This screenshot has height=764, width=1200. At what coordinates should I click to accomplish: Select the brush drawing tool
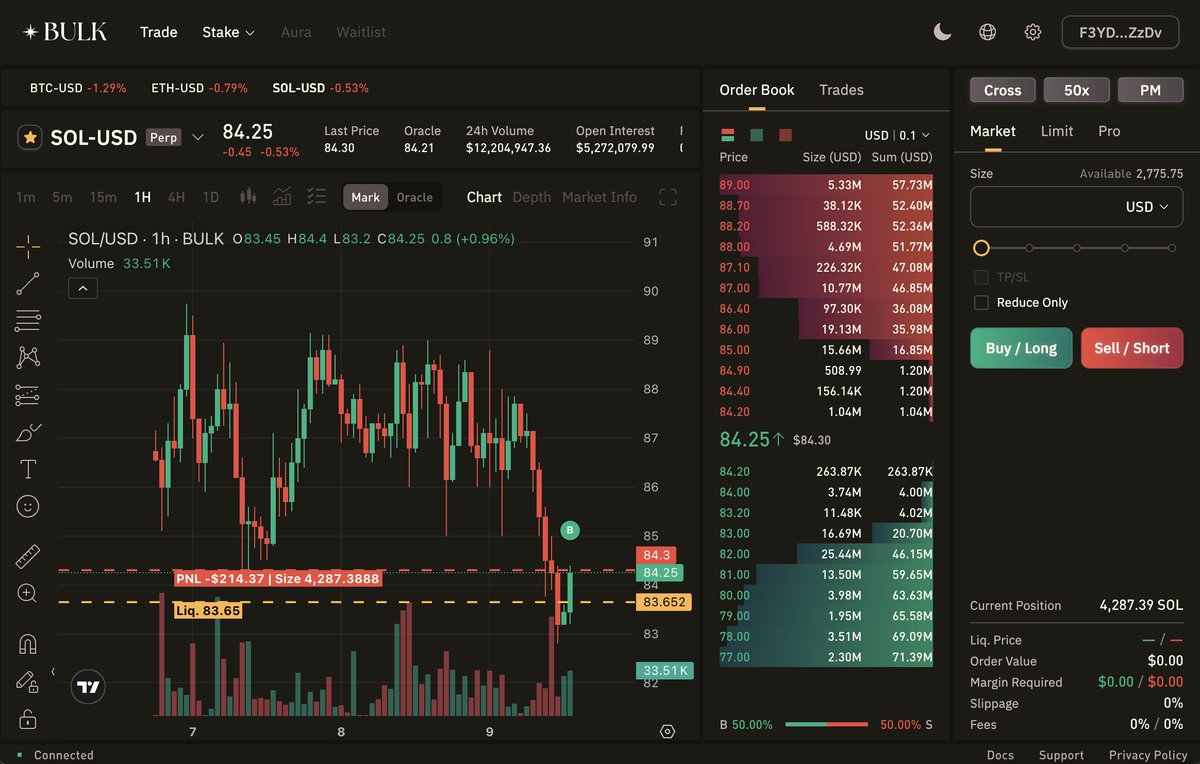[28, 432]
